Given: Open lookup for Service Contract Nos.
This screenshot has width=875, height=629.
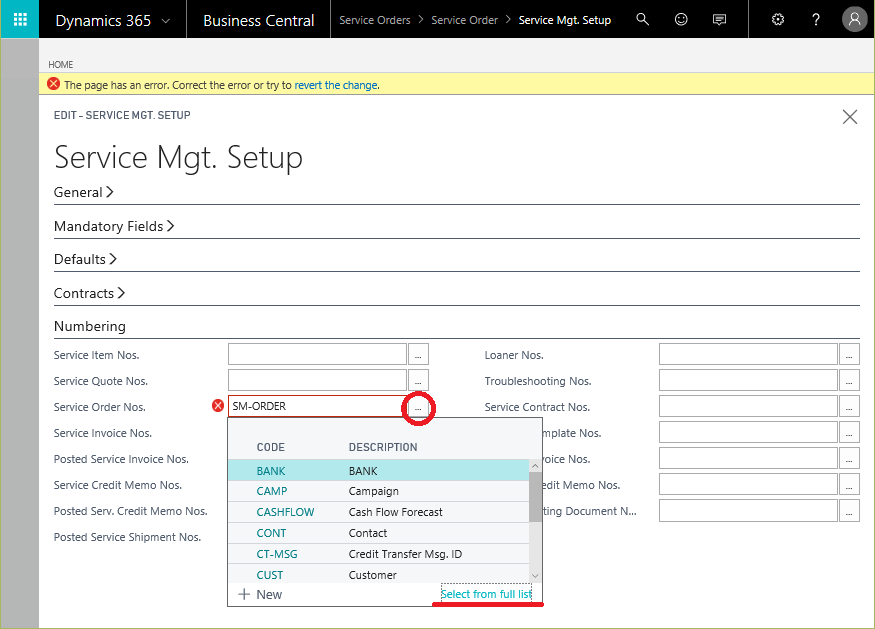Looking at the screenshot, I should pos(849,406).
